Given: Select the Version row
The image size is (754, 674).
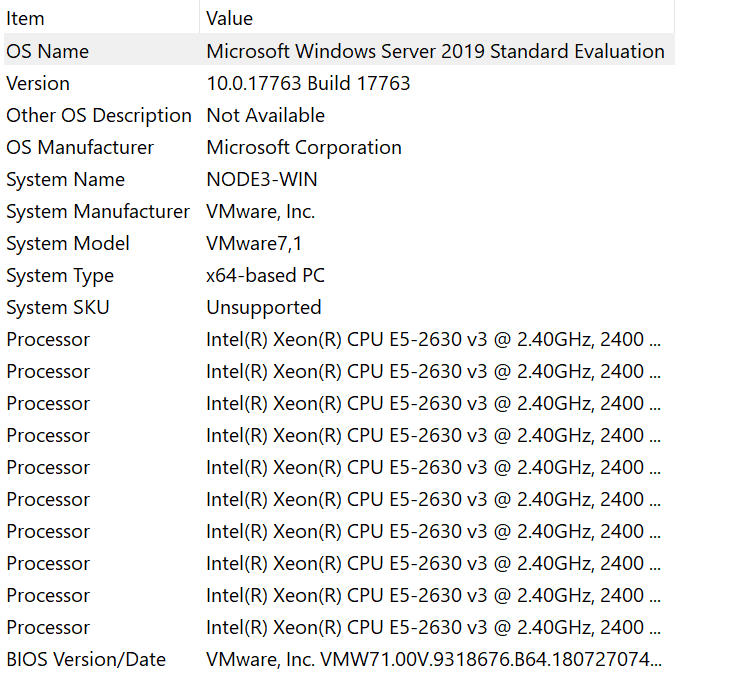Looking at the screenshot, I should tap(339, 83).
